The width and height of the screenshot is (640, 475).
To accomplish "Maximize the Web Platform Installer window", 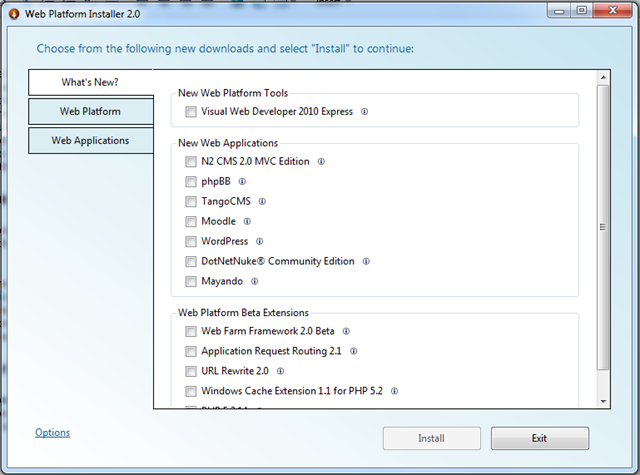I will pyautogui.click(x=581, y=11).
